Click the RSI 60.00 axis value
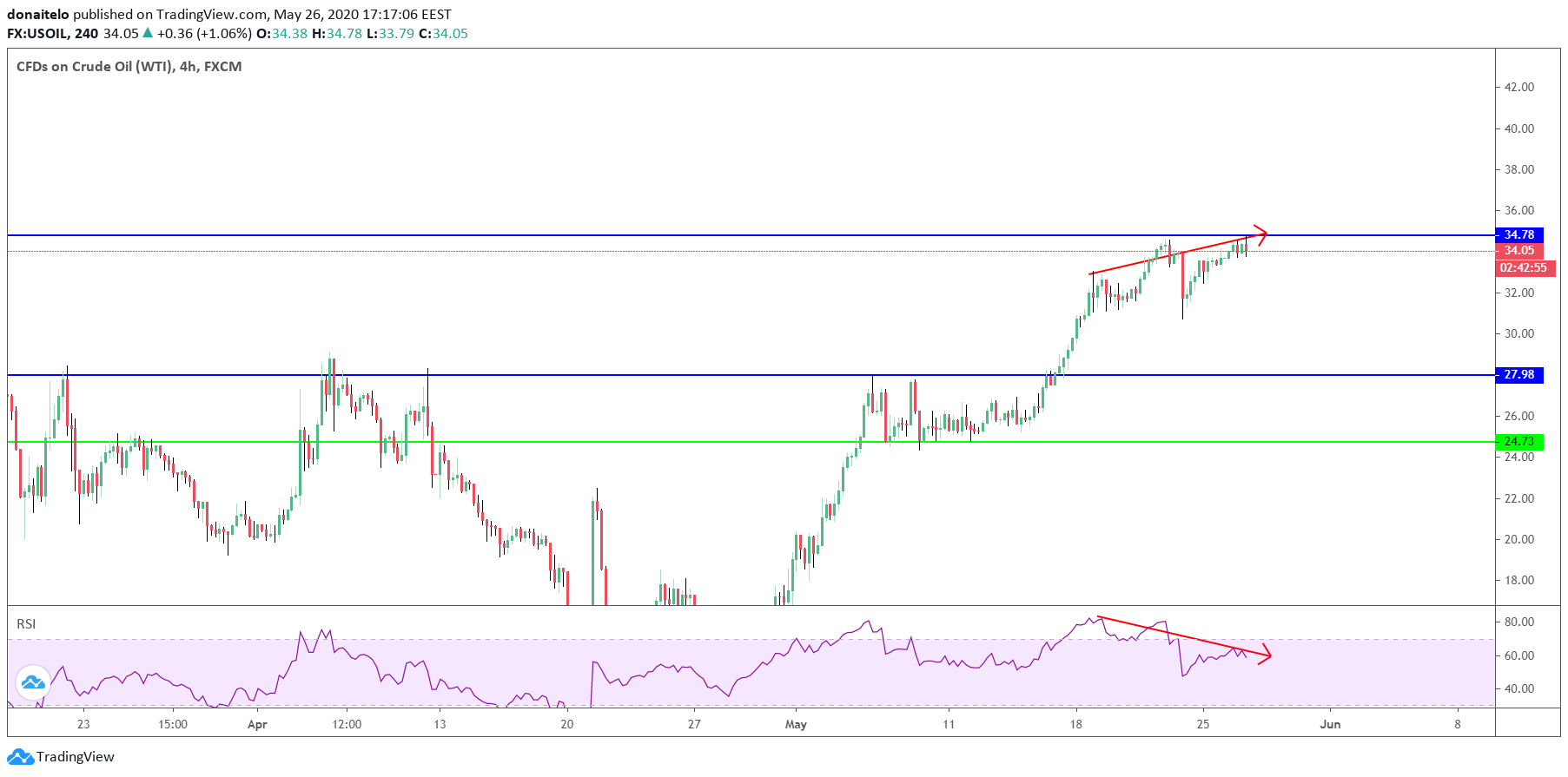1568x777 pixels. click(1519, 655)
